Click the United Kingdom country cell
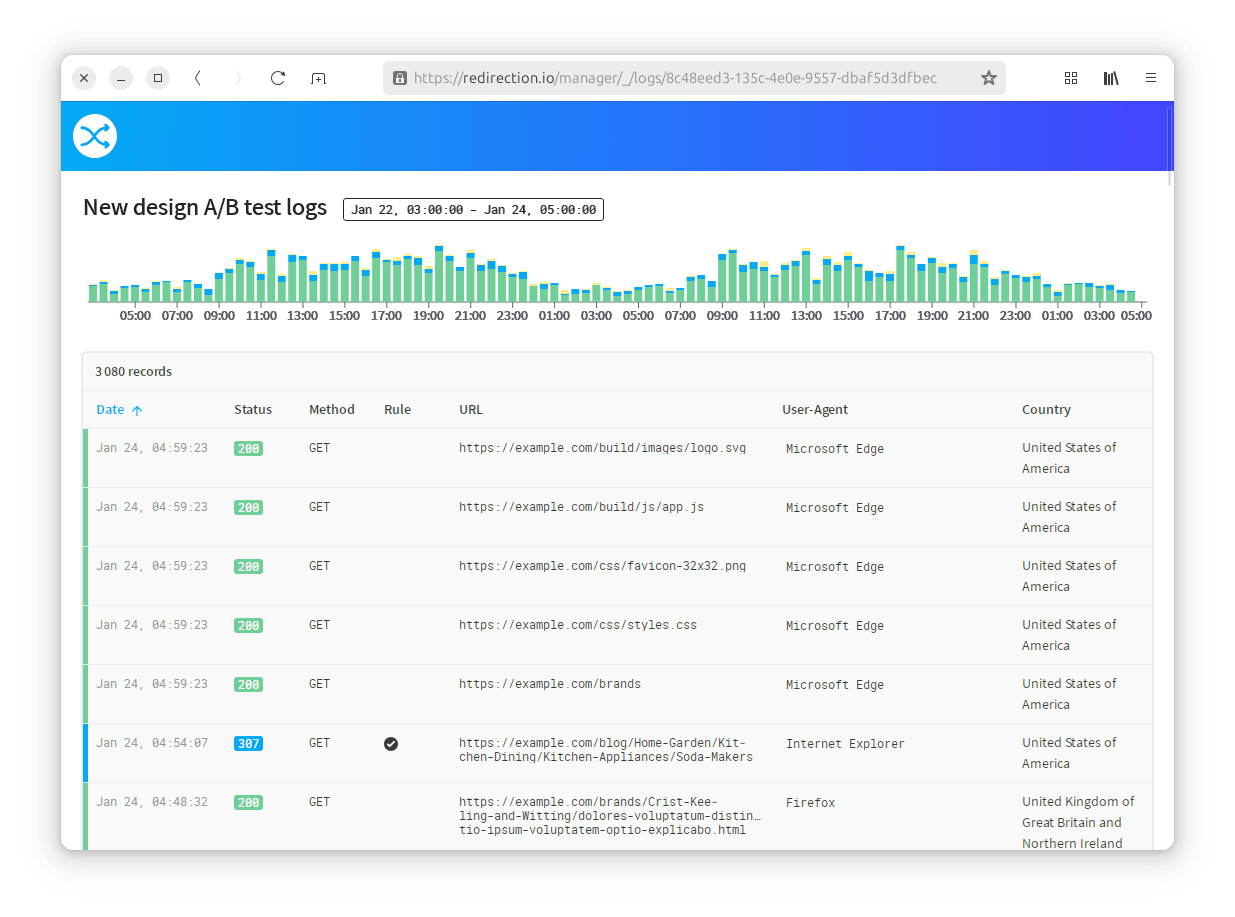Screen dimensions: 1235x917 pos(1078,822)
